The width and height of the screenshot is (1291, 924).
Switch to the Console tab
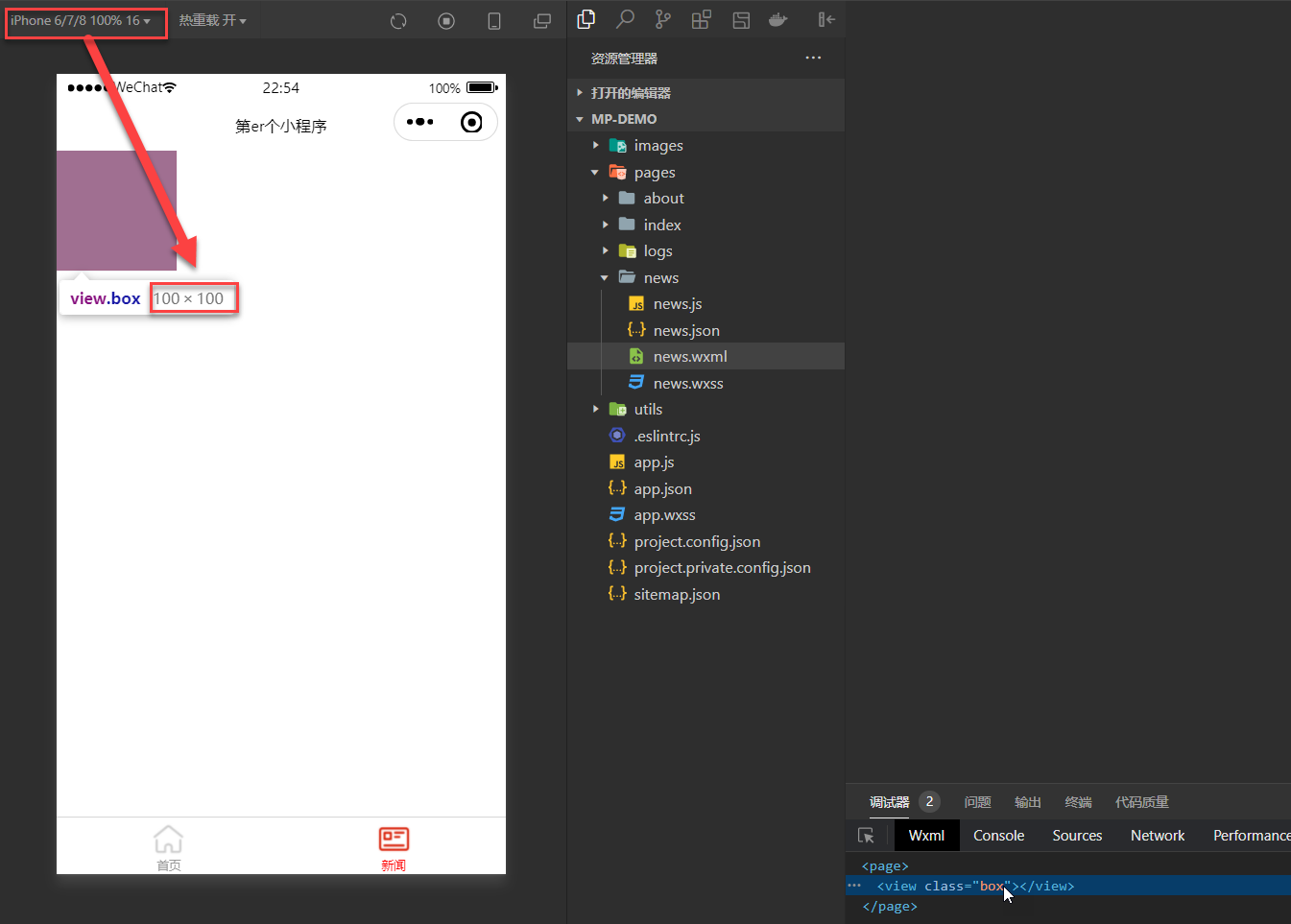[998, 836]
